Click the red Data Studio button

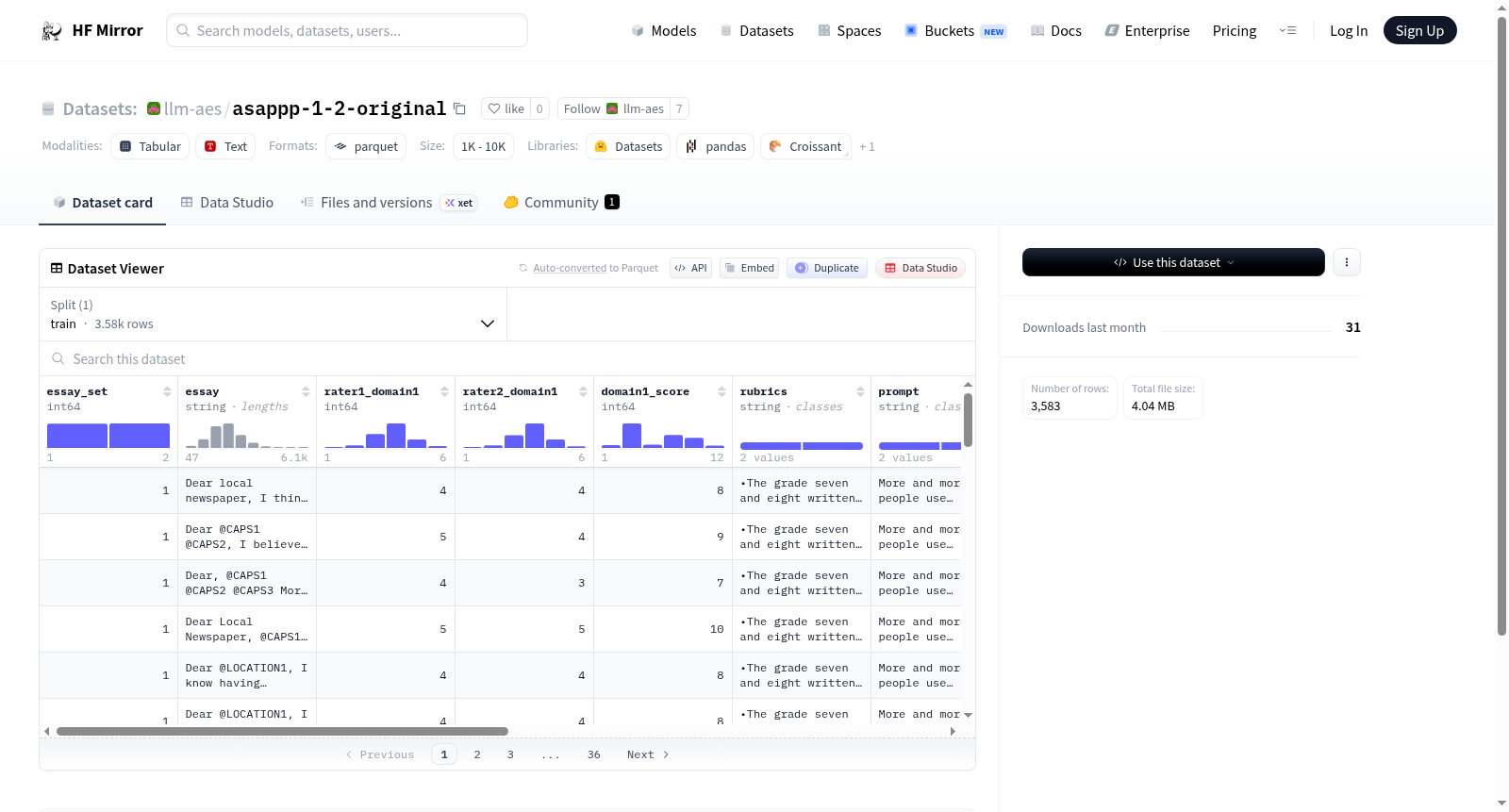click(920, 268)
